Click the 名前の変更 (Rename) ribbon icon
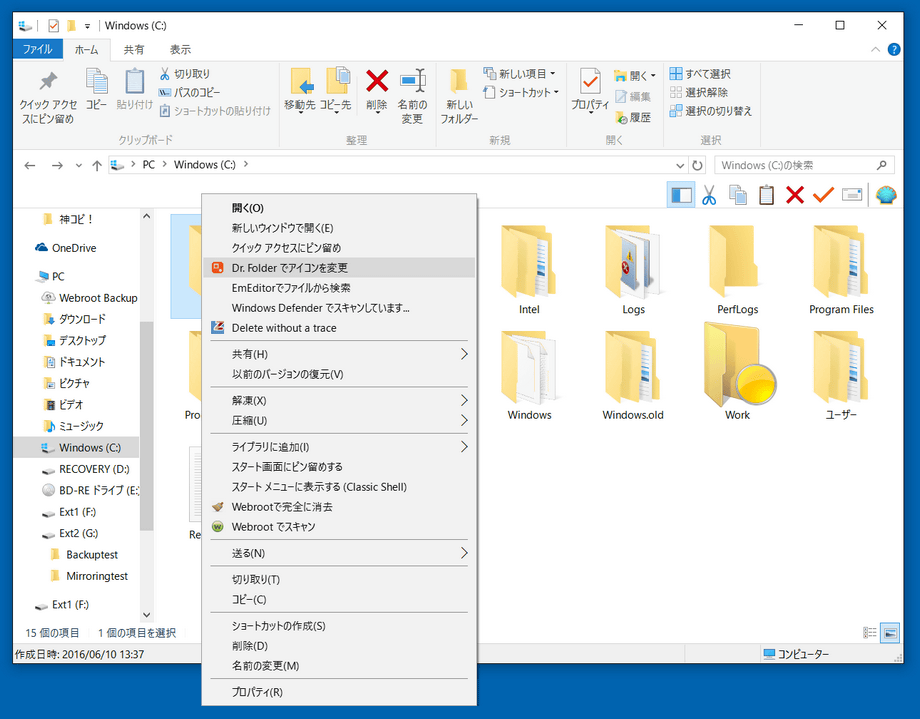920x719 pixels. point(412,81)
